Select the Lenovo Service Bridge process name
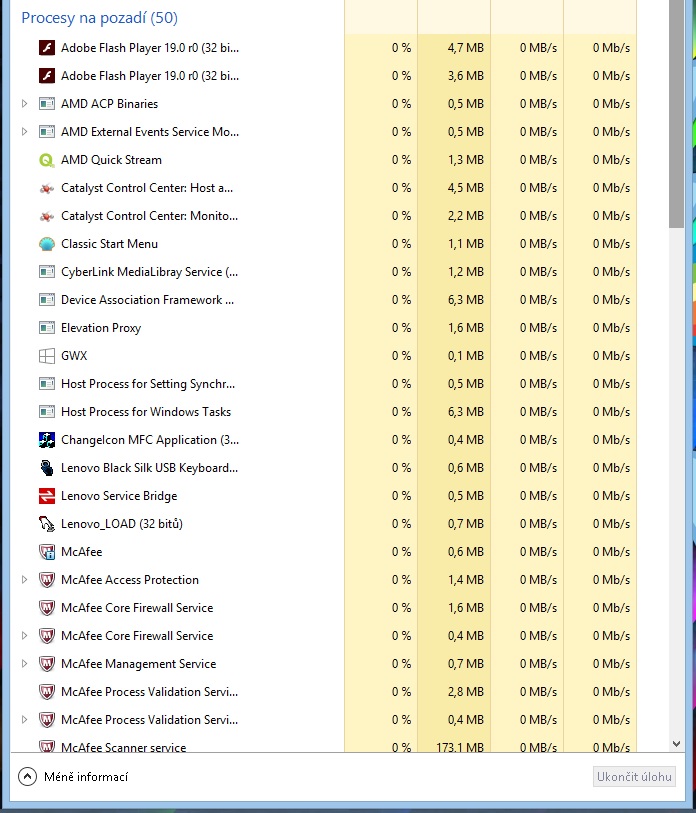Screen dimensions: 696x813 (119, 496)
